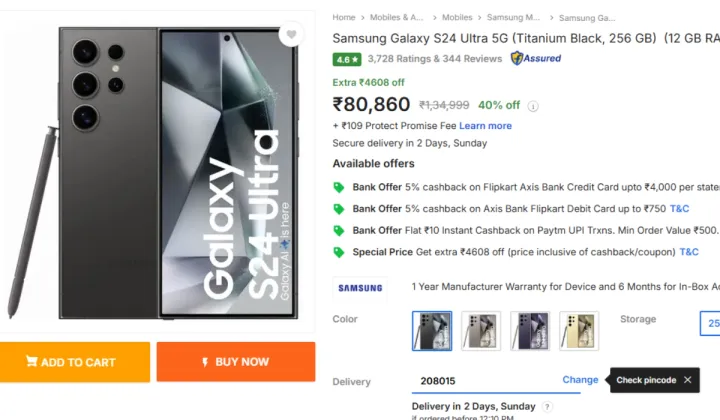Go to Home in the breadcrumb
The width and height of the screenshot is (720, 420).
344,17
